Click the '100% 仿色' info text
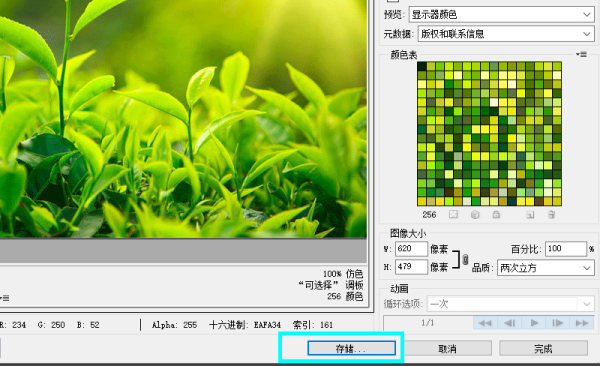Screen dimensions: 600x366 click(343, 274)
